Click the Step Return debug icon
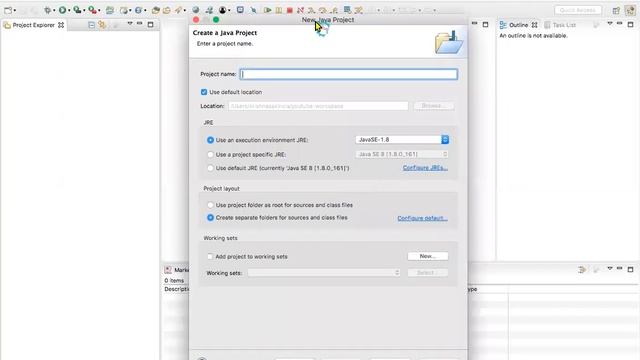 click(x=334, y=10)
